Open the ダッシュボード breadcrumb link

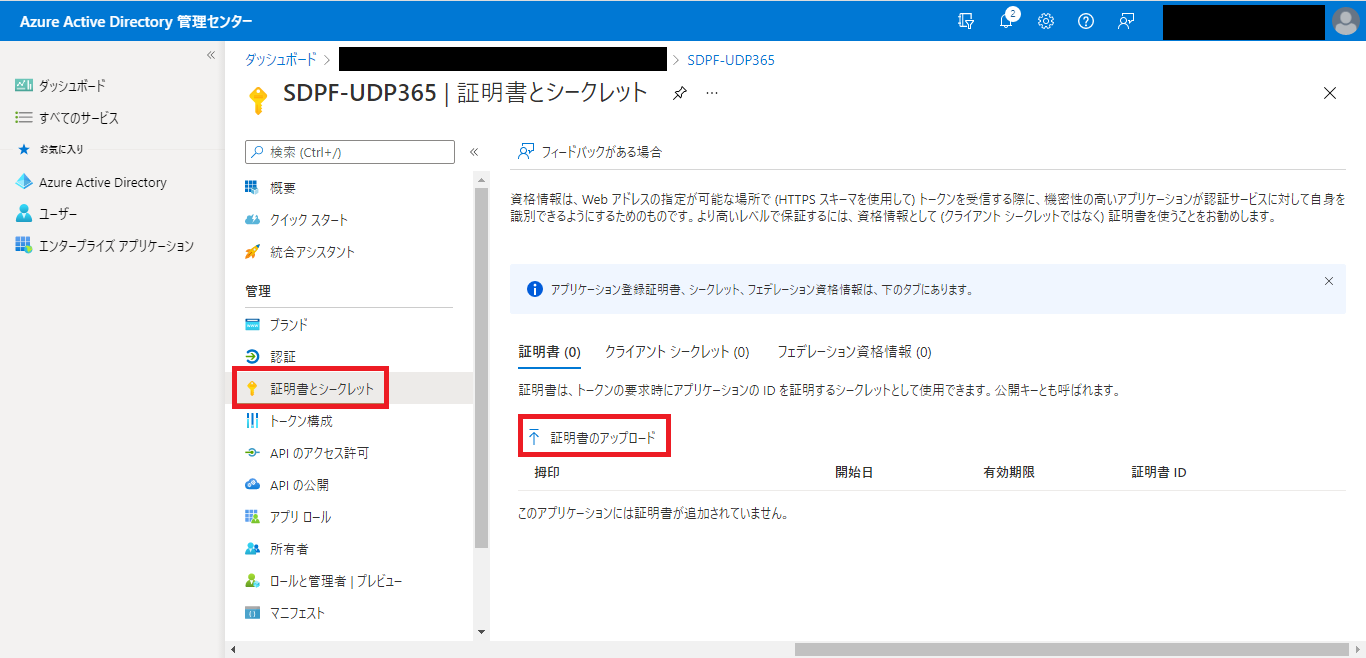tap(280, 60)
